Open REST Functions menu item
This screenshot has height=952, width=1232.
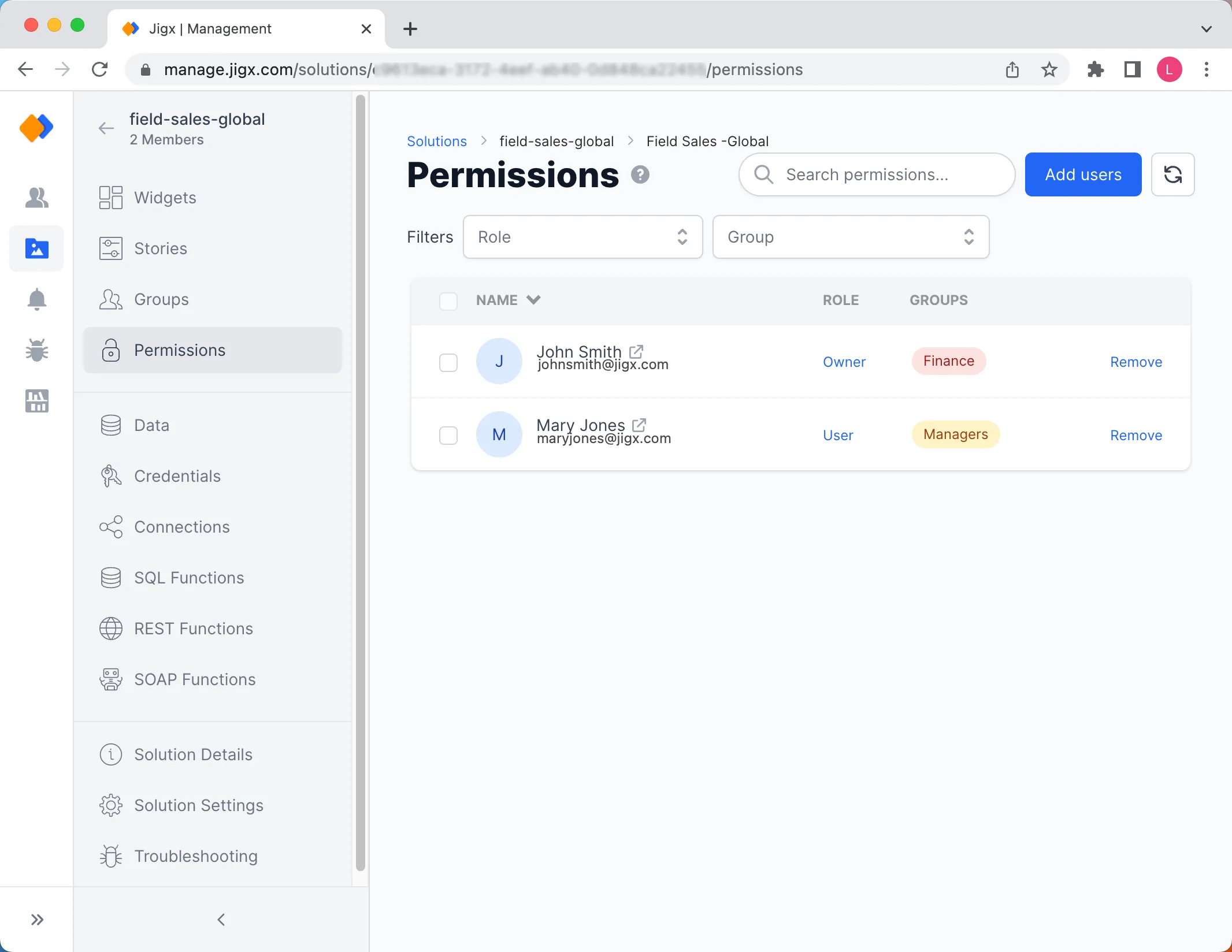coord(213,629)
